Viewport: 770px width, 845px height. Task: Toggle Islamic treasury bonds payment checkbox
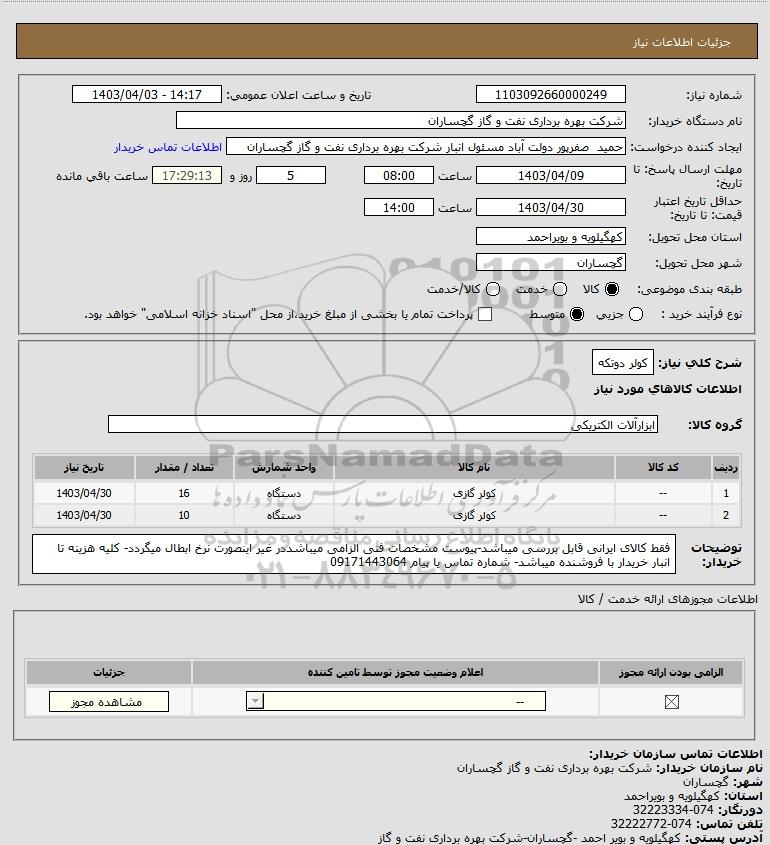[485, 314]
